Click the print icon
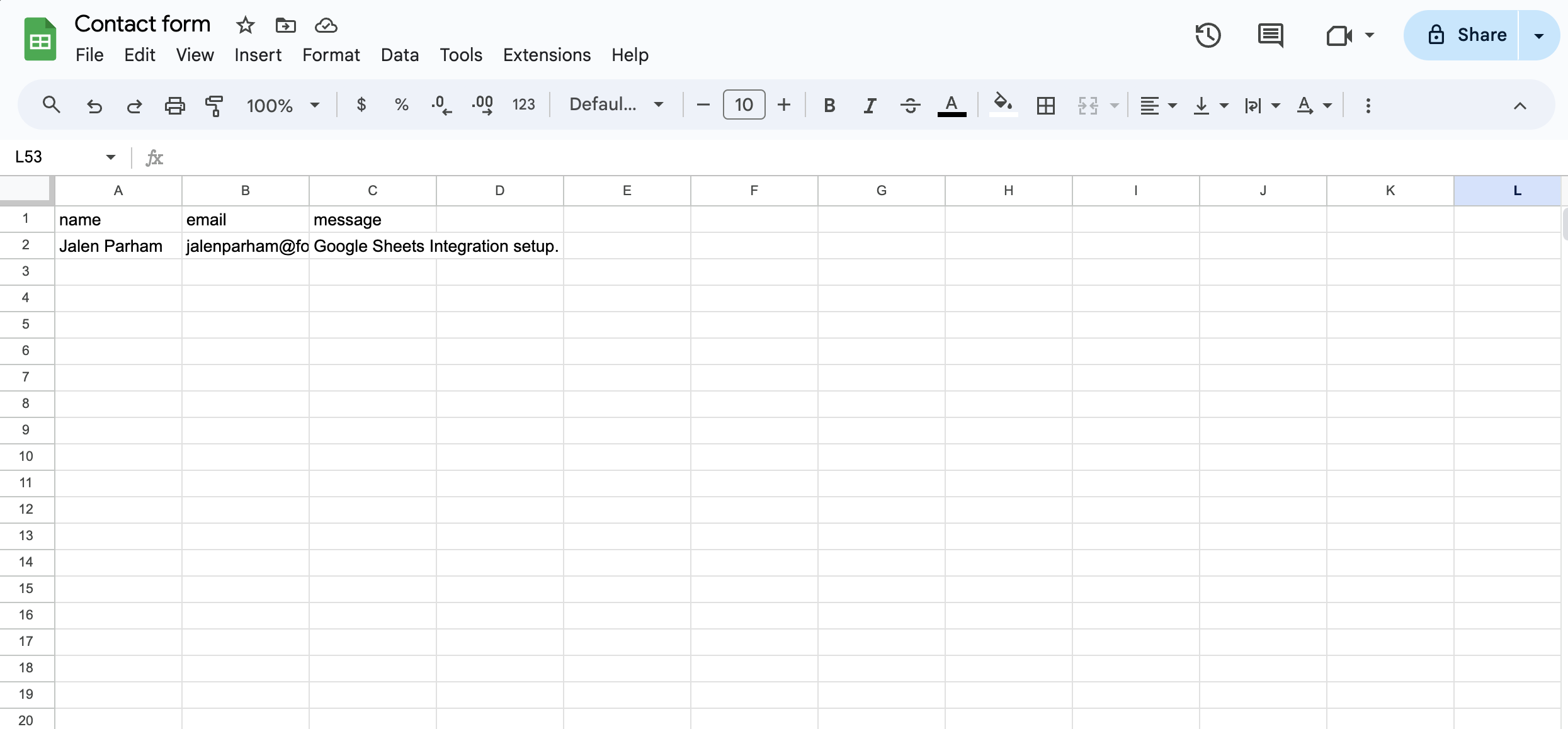The height and width of the screenshot is (729, 1568). pos(174,105)
